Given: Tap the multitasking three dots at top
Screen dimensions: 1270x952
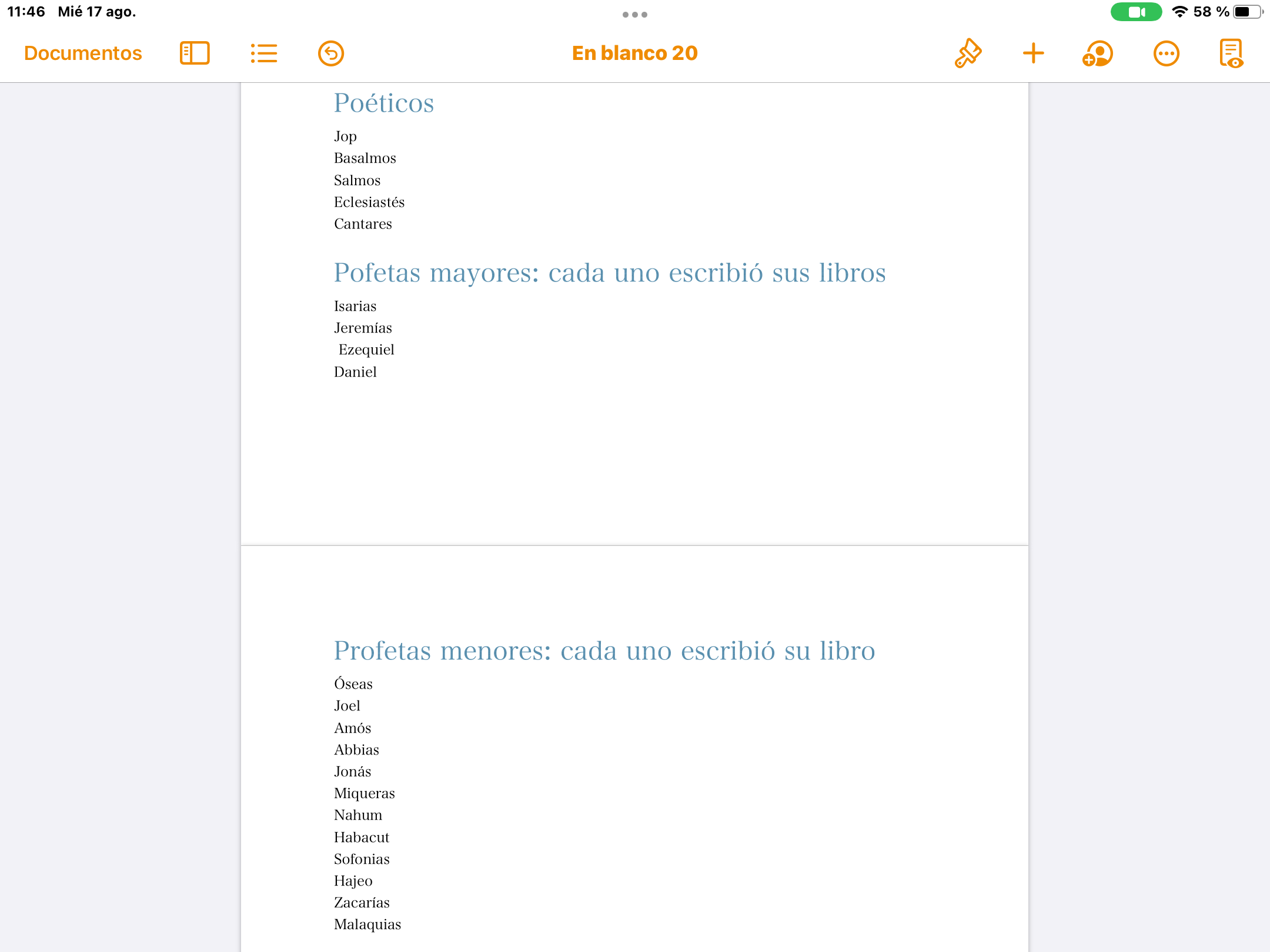Looking at the screenshot, I should point(635,15).
